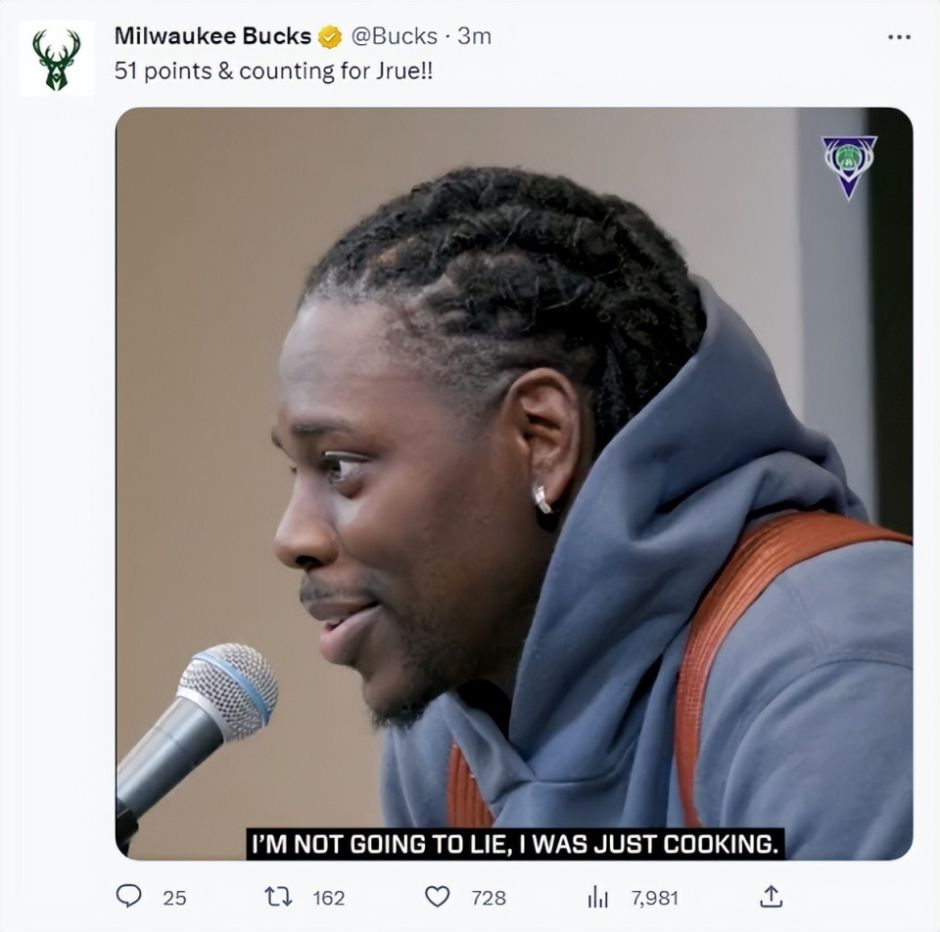The image size is (940, 932).
Task: Click the "I was just cooking" subtitle
Action: [x=515, y=844]
